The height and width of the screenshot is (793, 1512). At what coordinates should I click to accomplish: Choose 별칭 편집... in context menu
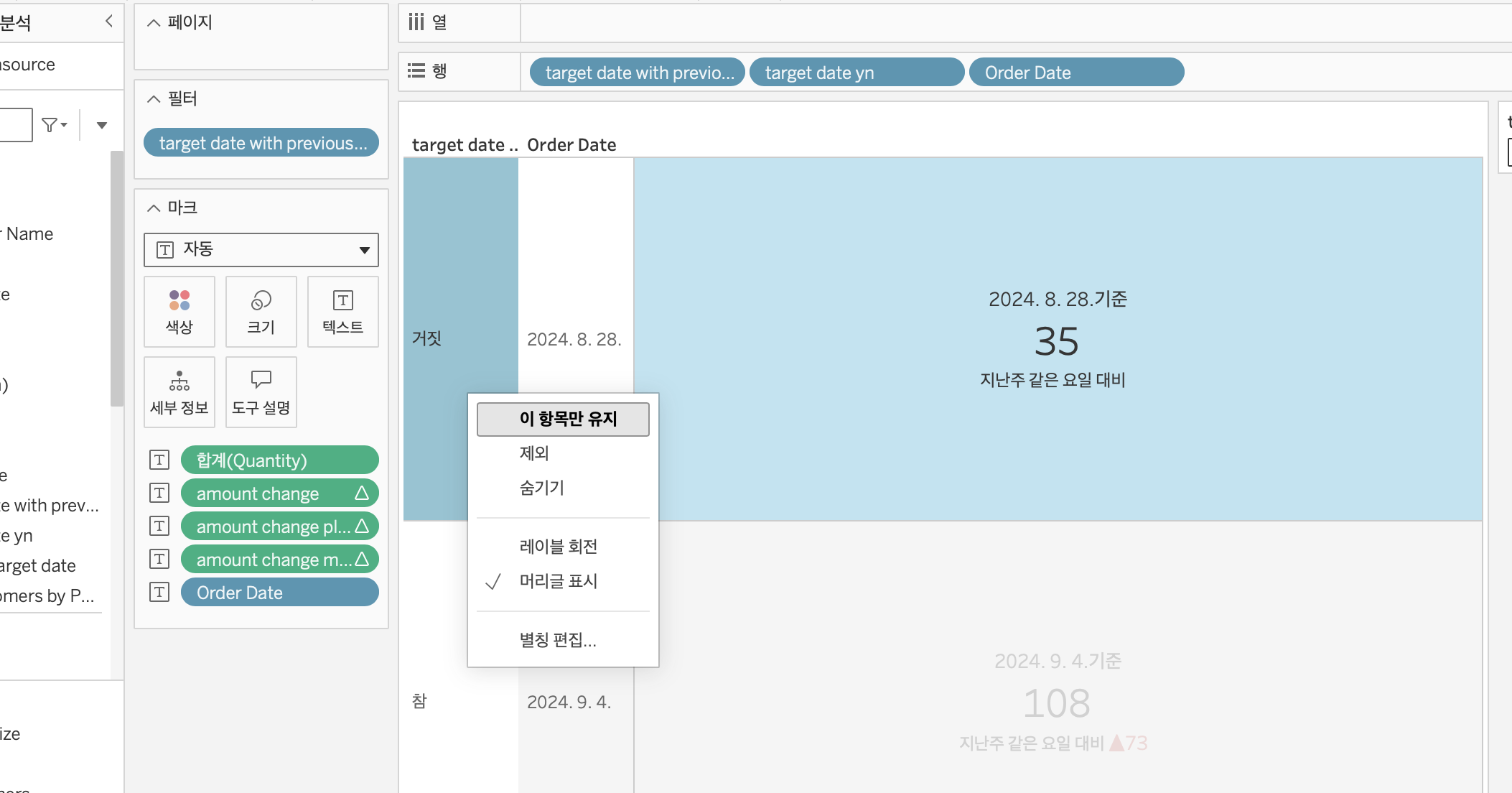pyautogui.click(x=558, y=640)
